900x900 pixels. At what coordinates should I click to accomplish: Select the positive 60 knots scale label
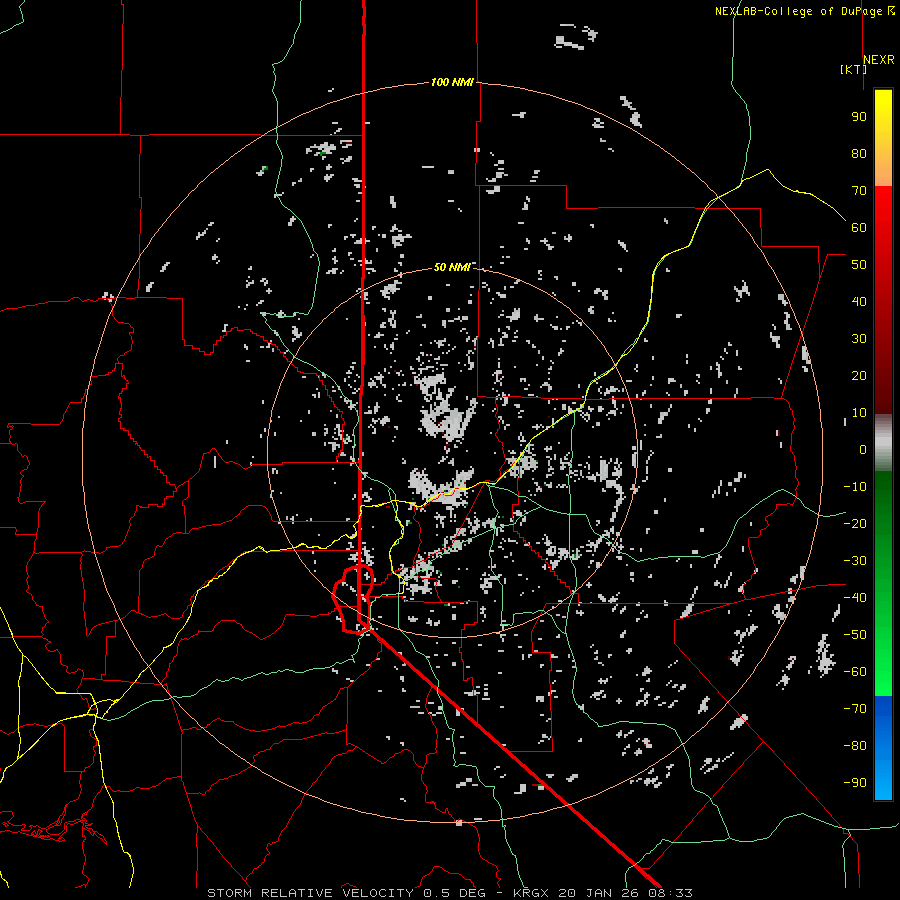pyautogui.click(x=859, y=227)
